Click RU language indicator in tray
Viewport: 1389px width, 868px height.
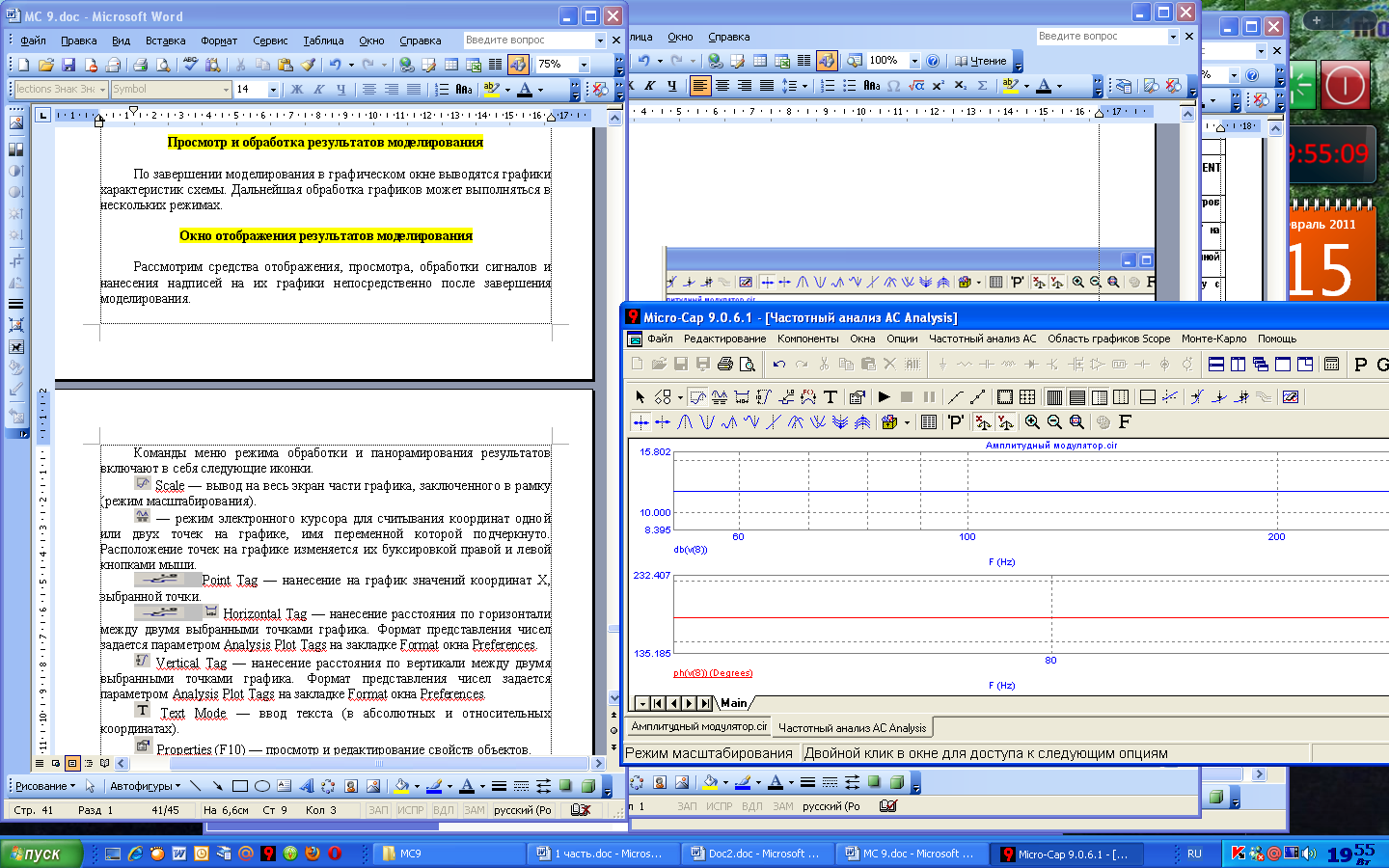[x=1194, y=854]
